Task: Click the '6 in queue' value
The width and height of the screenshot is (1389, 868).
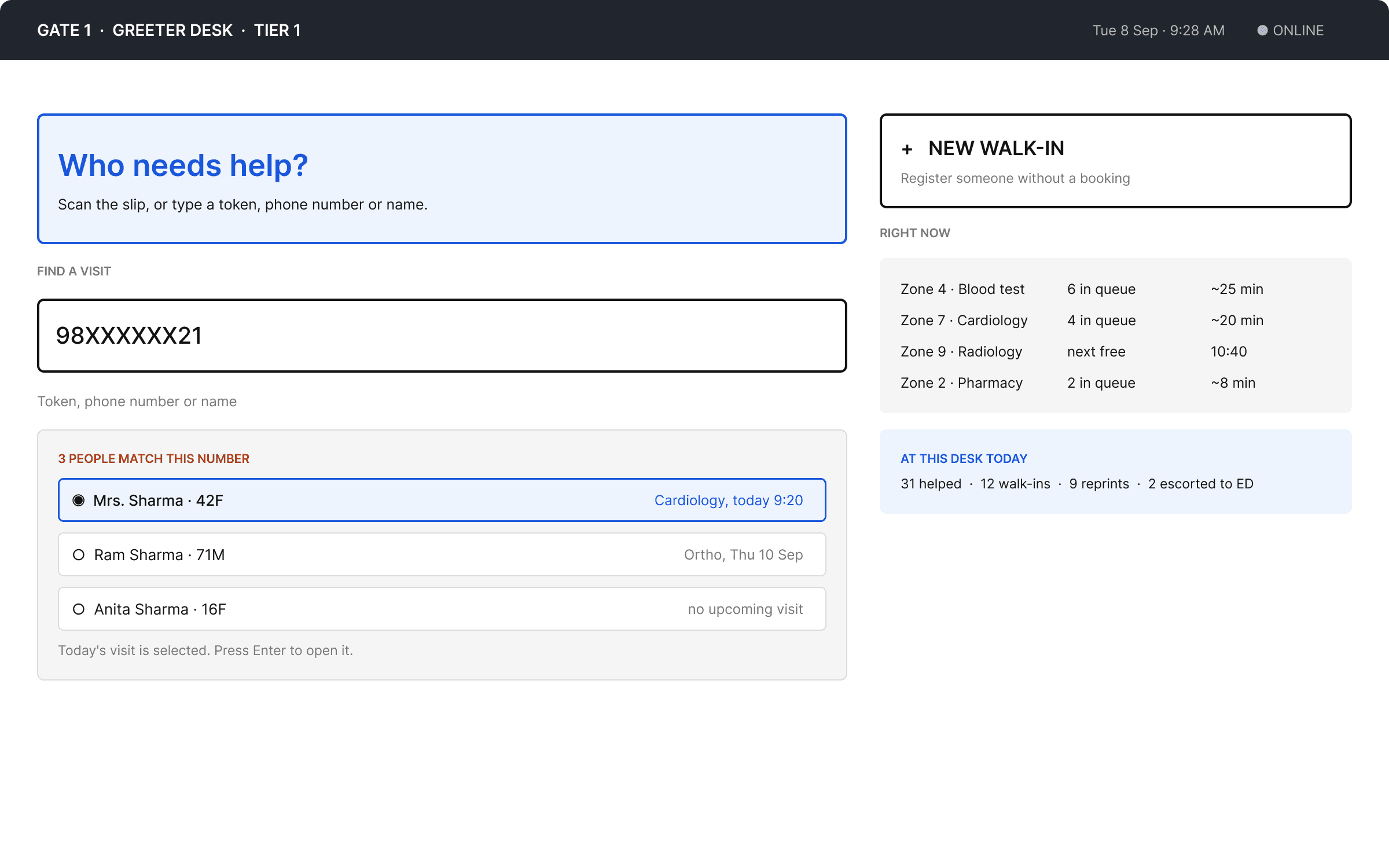Action: pos(1101,289)
